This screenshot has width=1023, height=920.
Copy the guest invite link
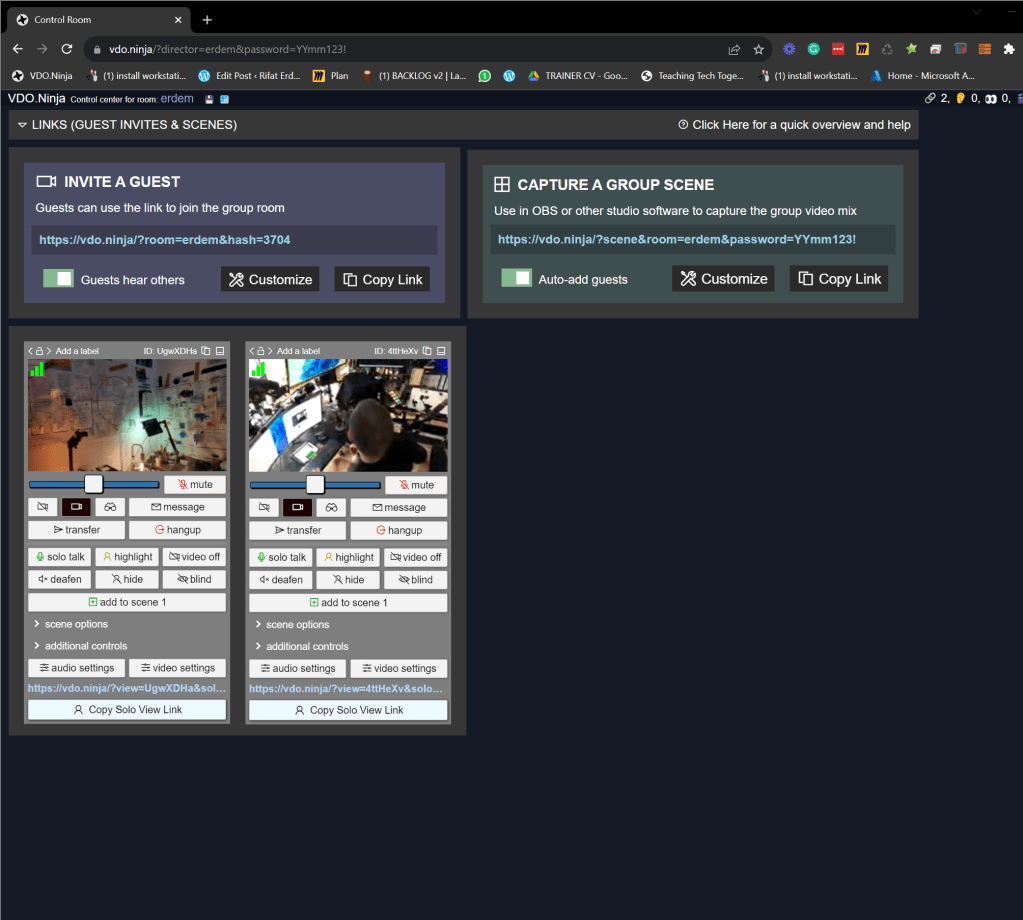(382, 279)
